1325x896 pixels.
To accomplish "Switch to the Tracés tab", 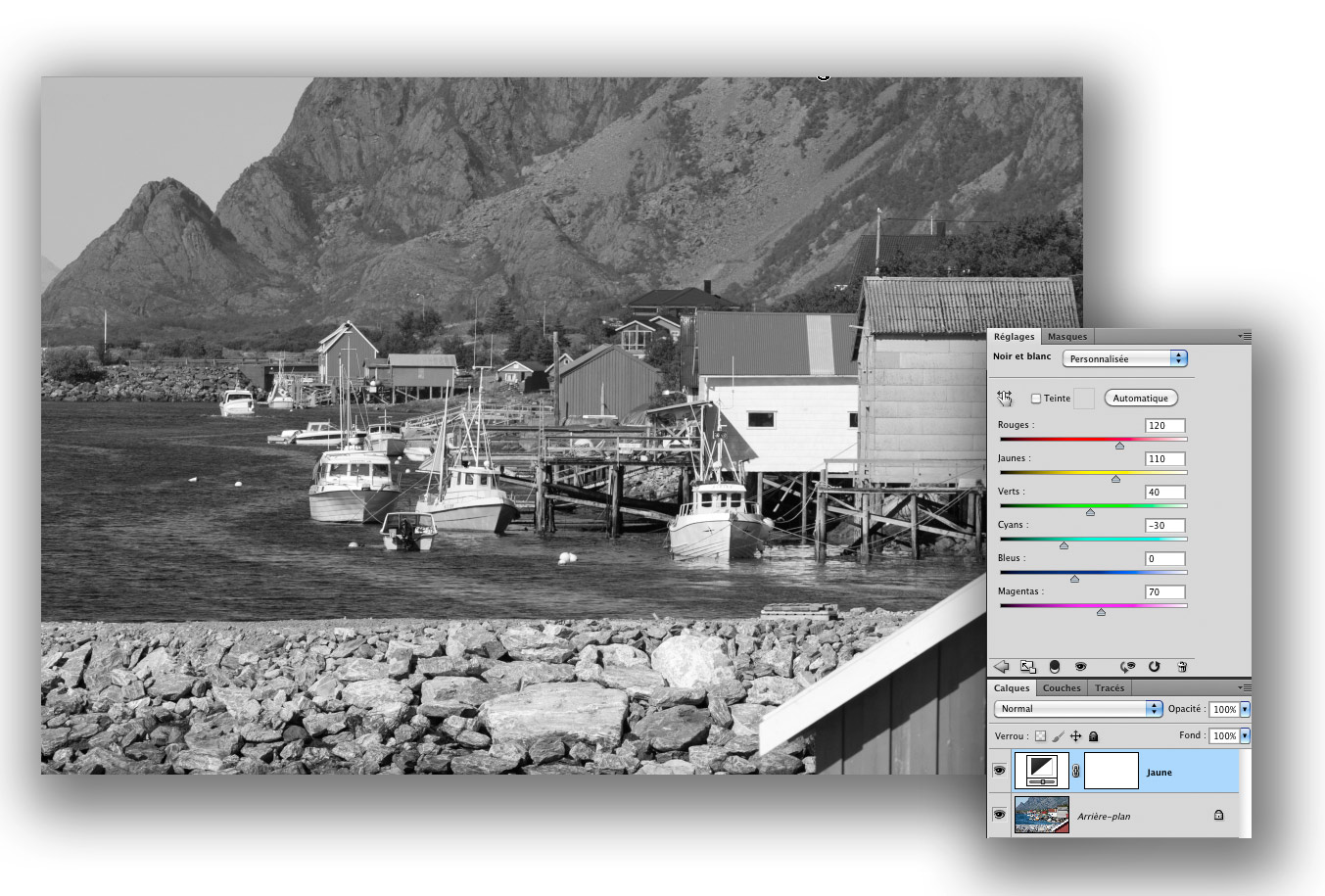I will pos(1110,687).
